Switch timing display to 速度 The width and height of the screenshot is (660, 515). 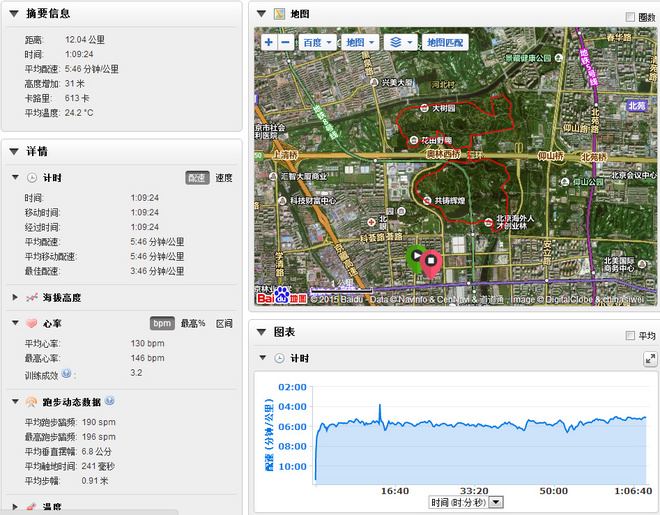(x=225, y=177)
